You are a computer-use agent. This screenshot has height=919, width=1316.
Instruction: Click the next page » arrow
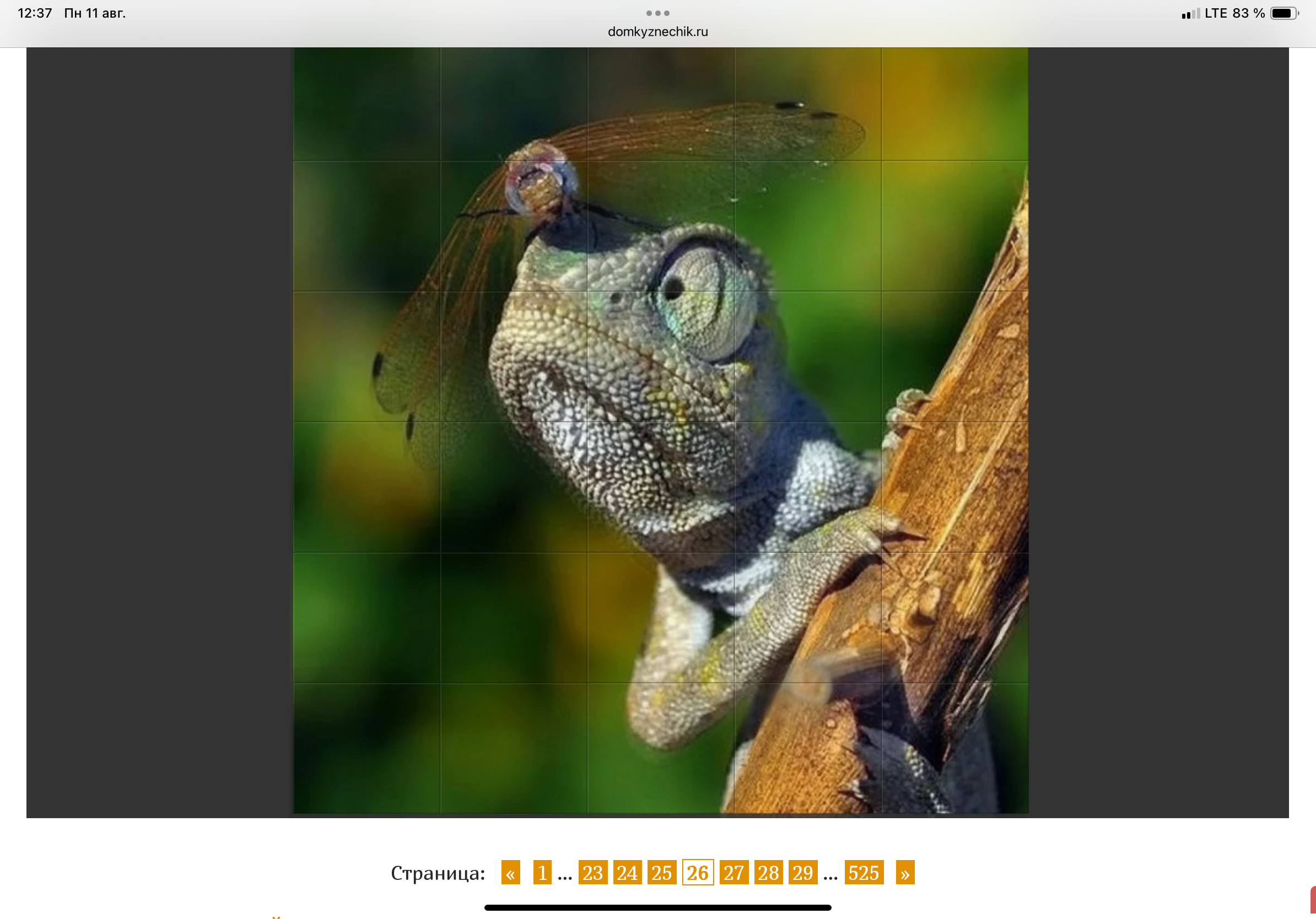point(905,873)
